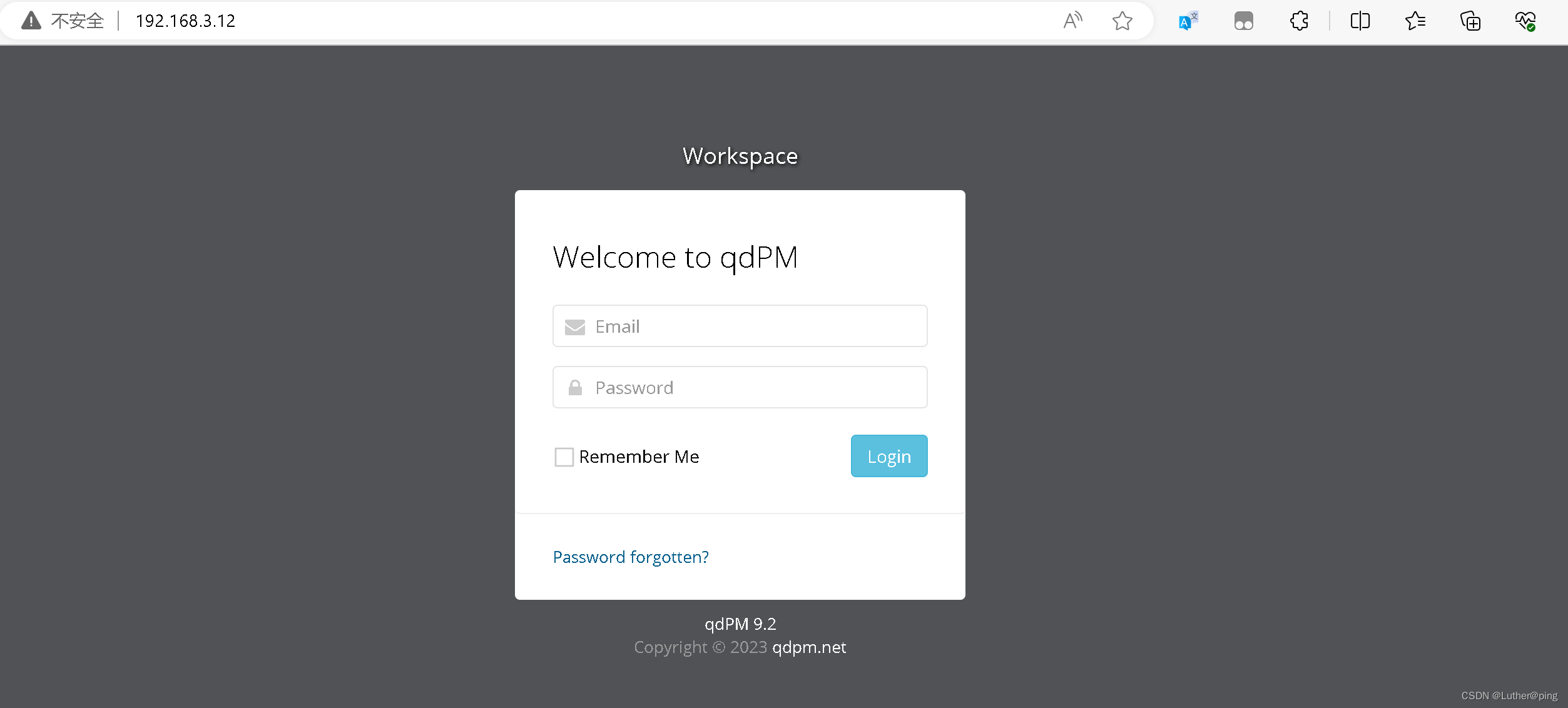Open the Extensions puzzle icon
This screenshot has height=708, width=1568.
[1299, 21]
